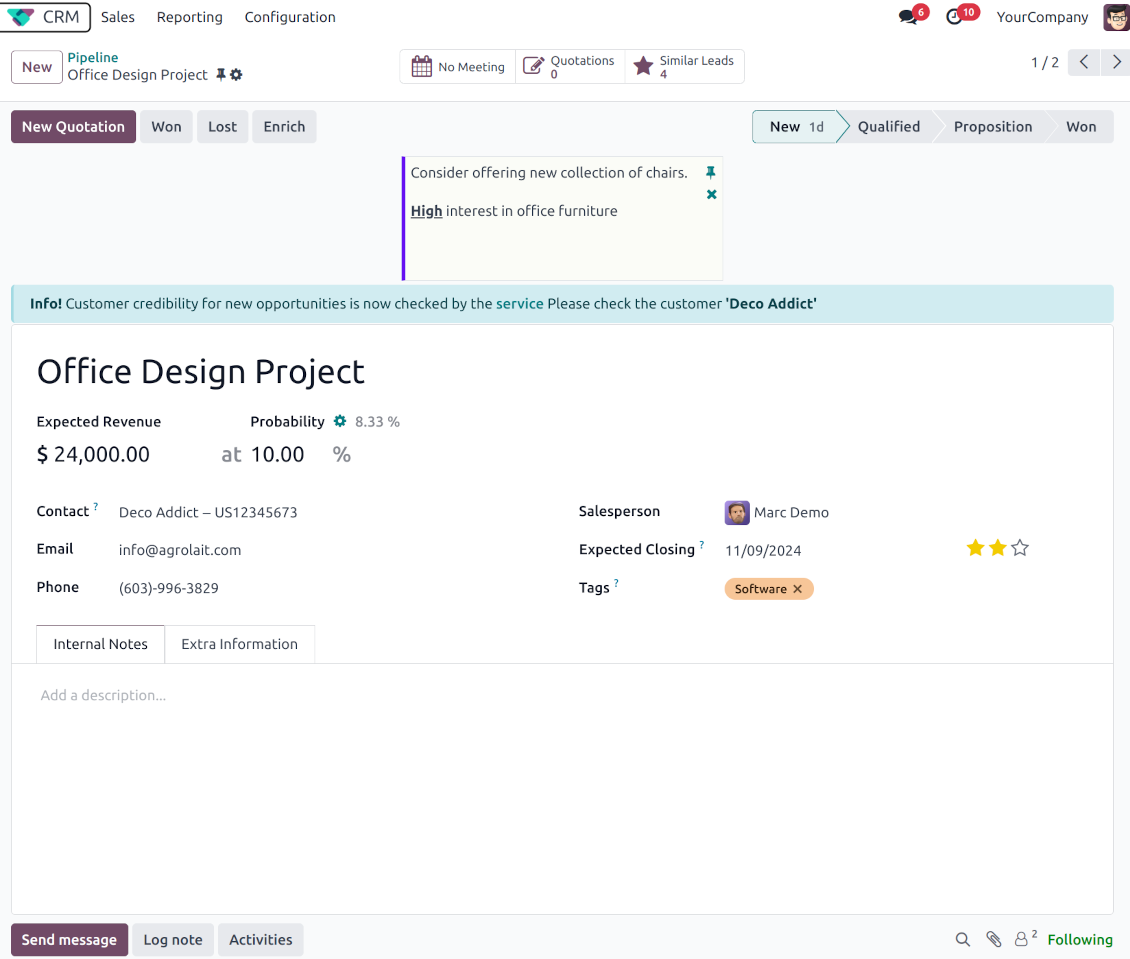Open the Reporting menu
This screenshot has width=1130, height=959.
pos(190,17)
